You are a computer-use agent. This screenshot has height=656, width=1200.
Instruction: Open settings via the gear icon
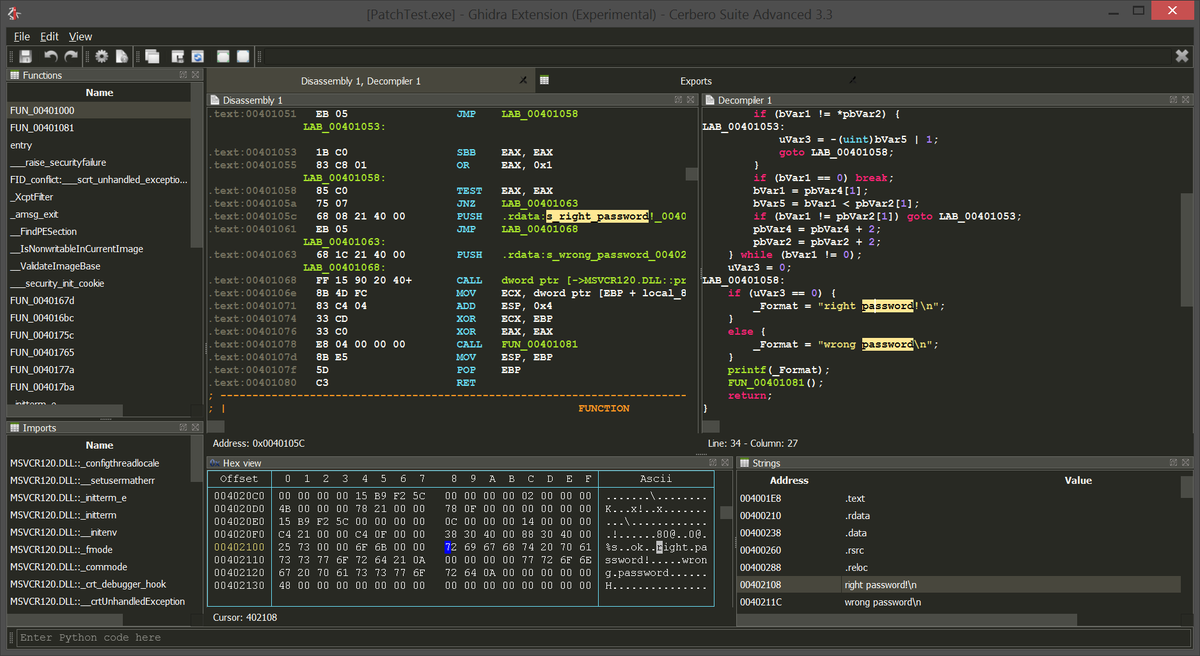pyautogui.click(x=101, y=57)
